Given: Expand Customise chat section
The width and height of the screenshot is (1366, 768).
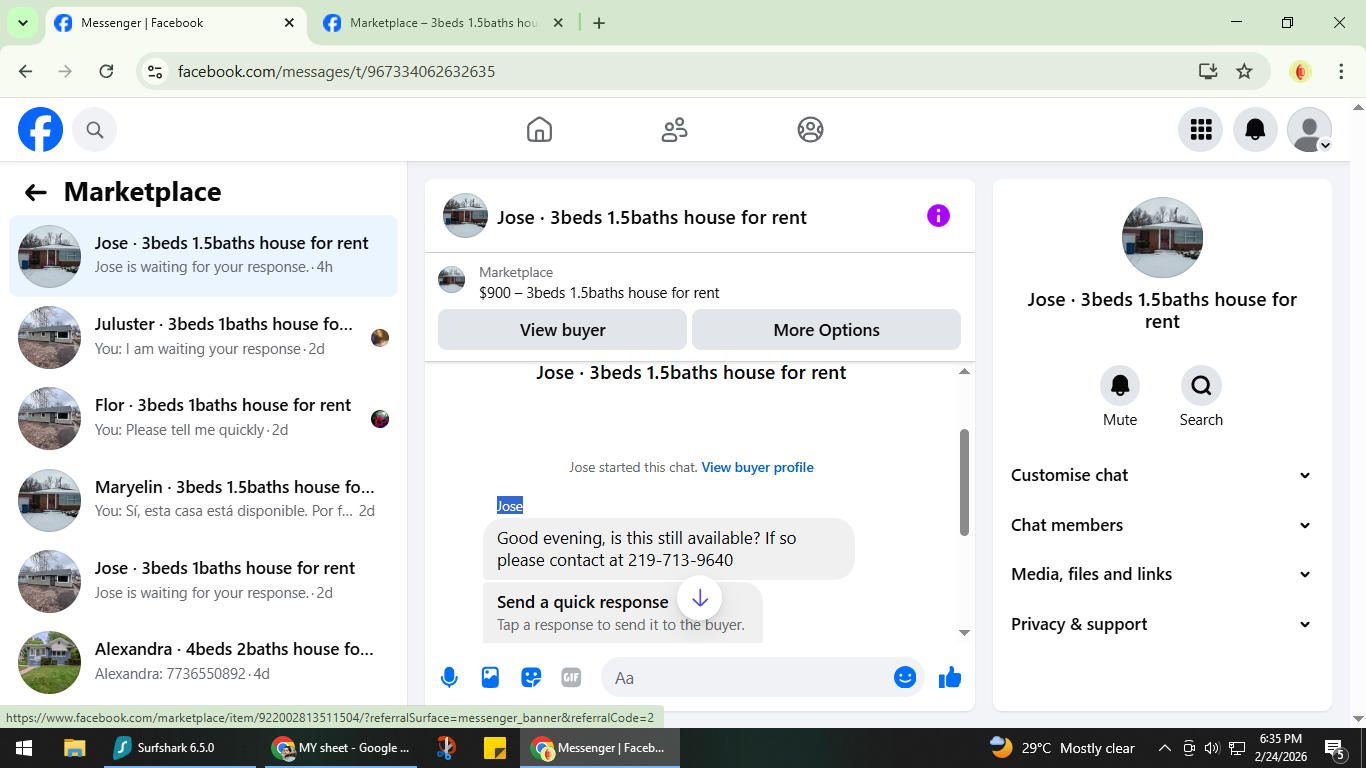Looking at the screenshot, I should 1162,475.
